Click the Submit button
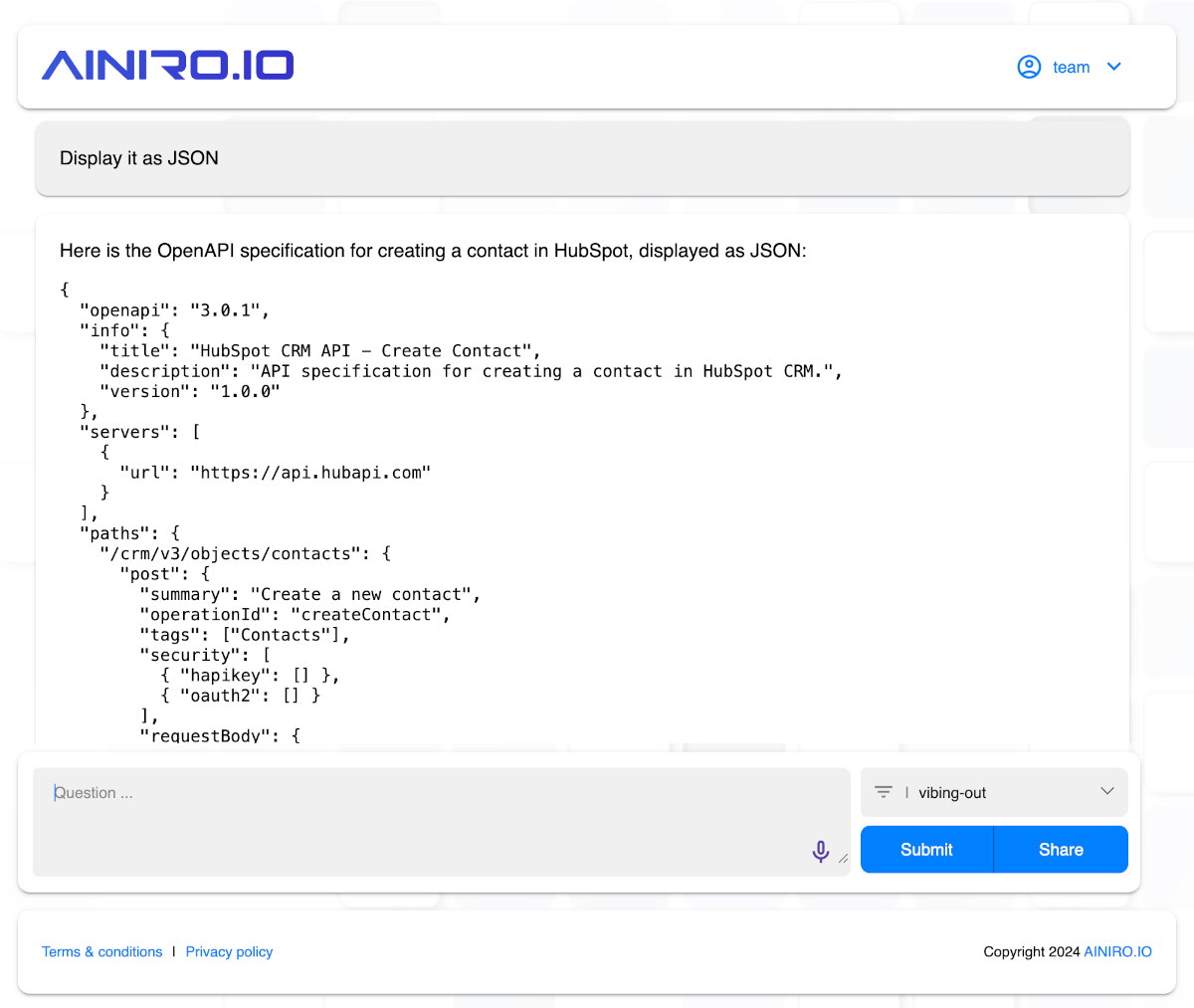Viewport: 1194px width, 1008px height. click(926, 850)
